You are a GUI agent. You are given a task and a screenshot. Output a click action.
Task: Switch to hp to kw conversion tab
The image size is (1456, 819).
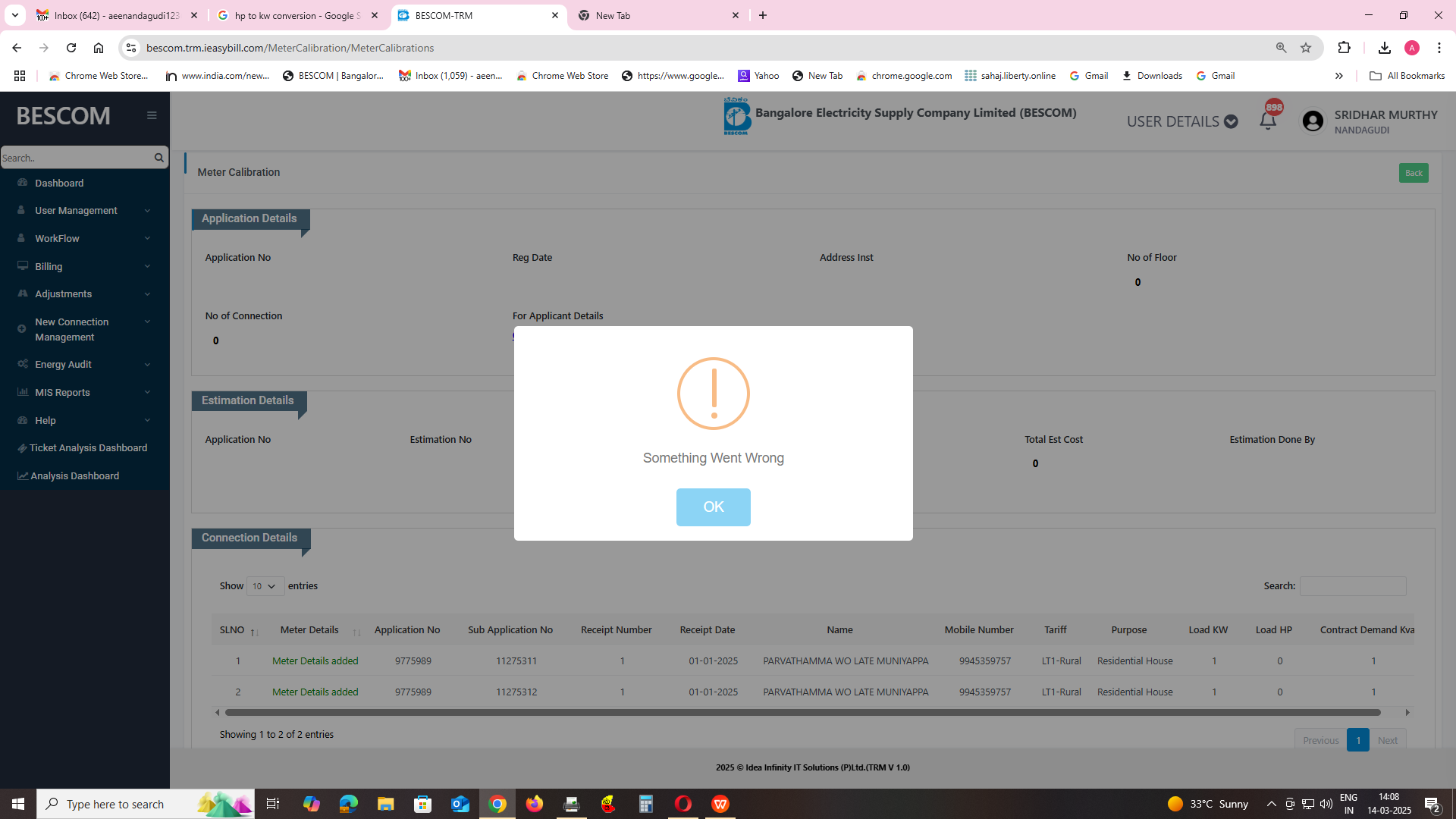296,15
